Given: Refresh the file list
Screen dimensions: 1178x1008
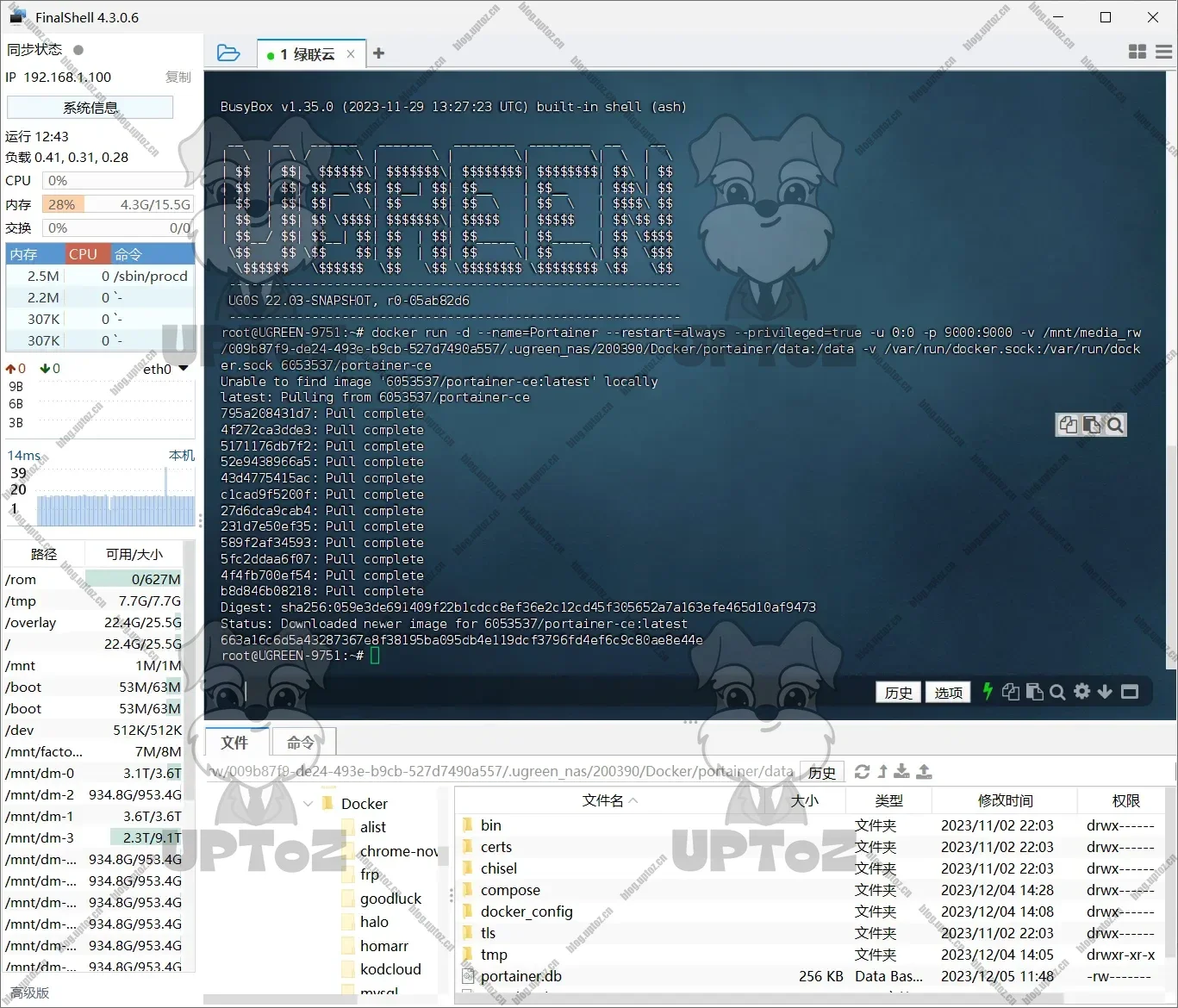Looking at the screenshot, I should tap(862, 772).
